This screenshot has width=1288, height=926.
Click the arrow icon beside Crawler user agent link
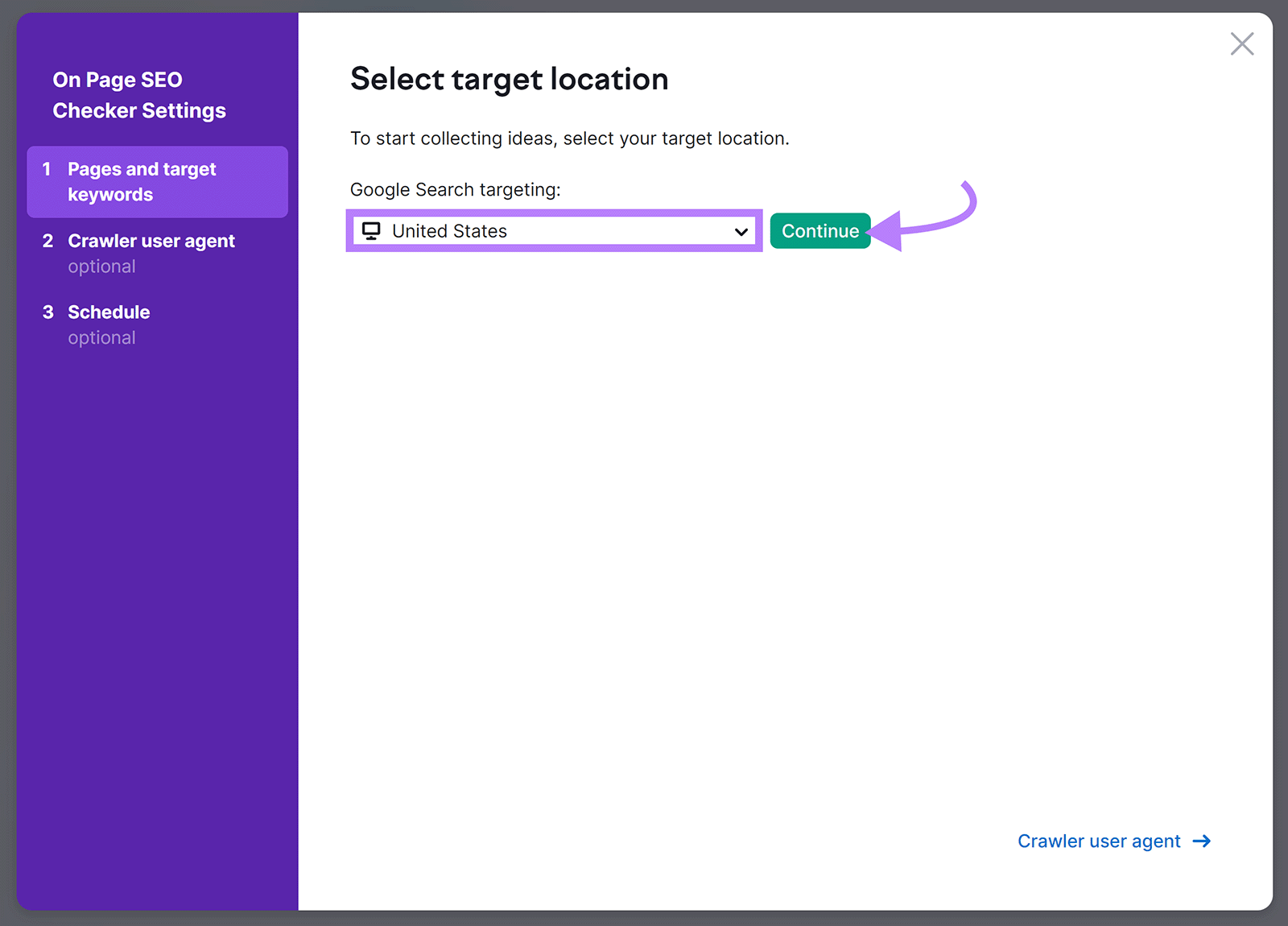click(1200, 841)
